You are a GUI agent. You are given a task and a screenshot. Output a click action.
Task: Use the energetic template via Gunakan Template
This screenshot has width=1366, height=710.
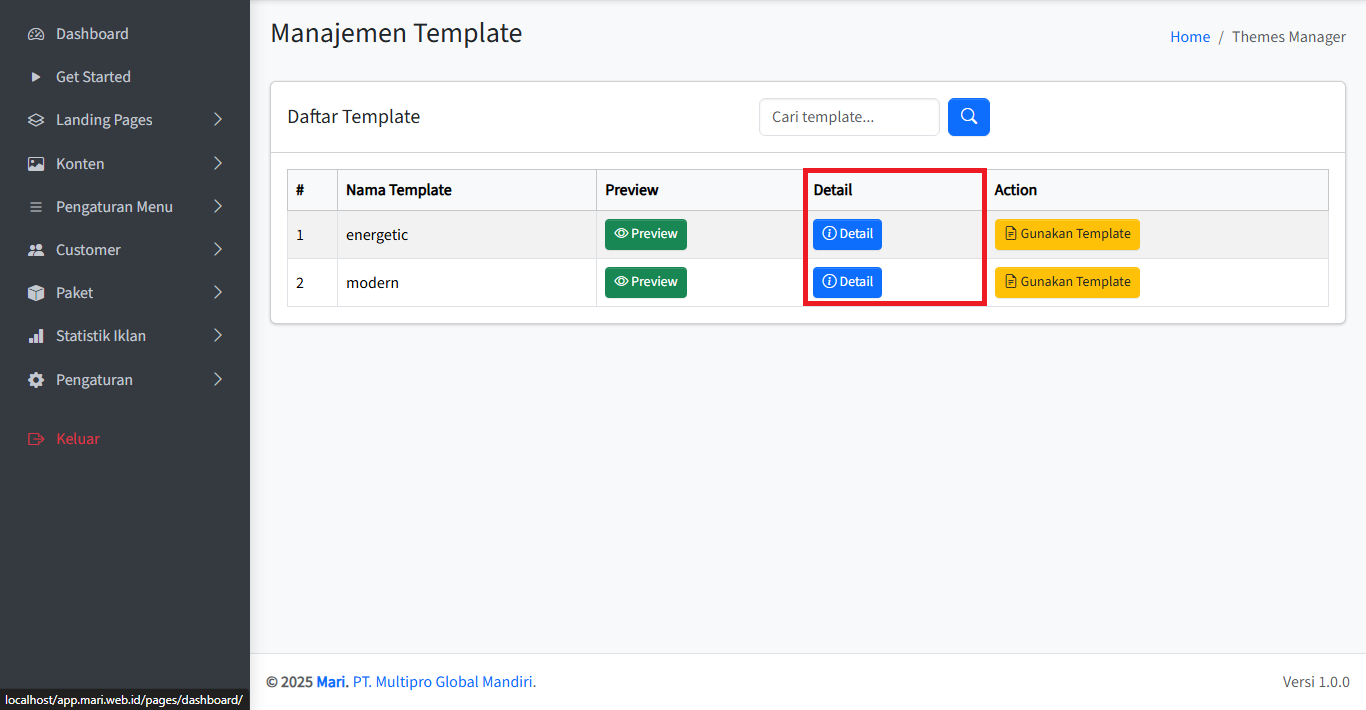coord(1066,234)
